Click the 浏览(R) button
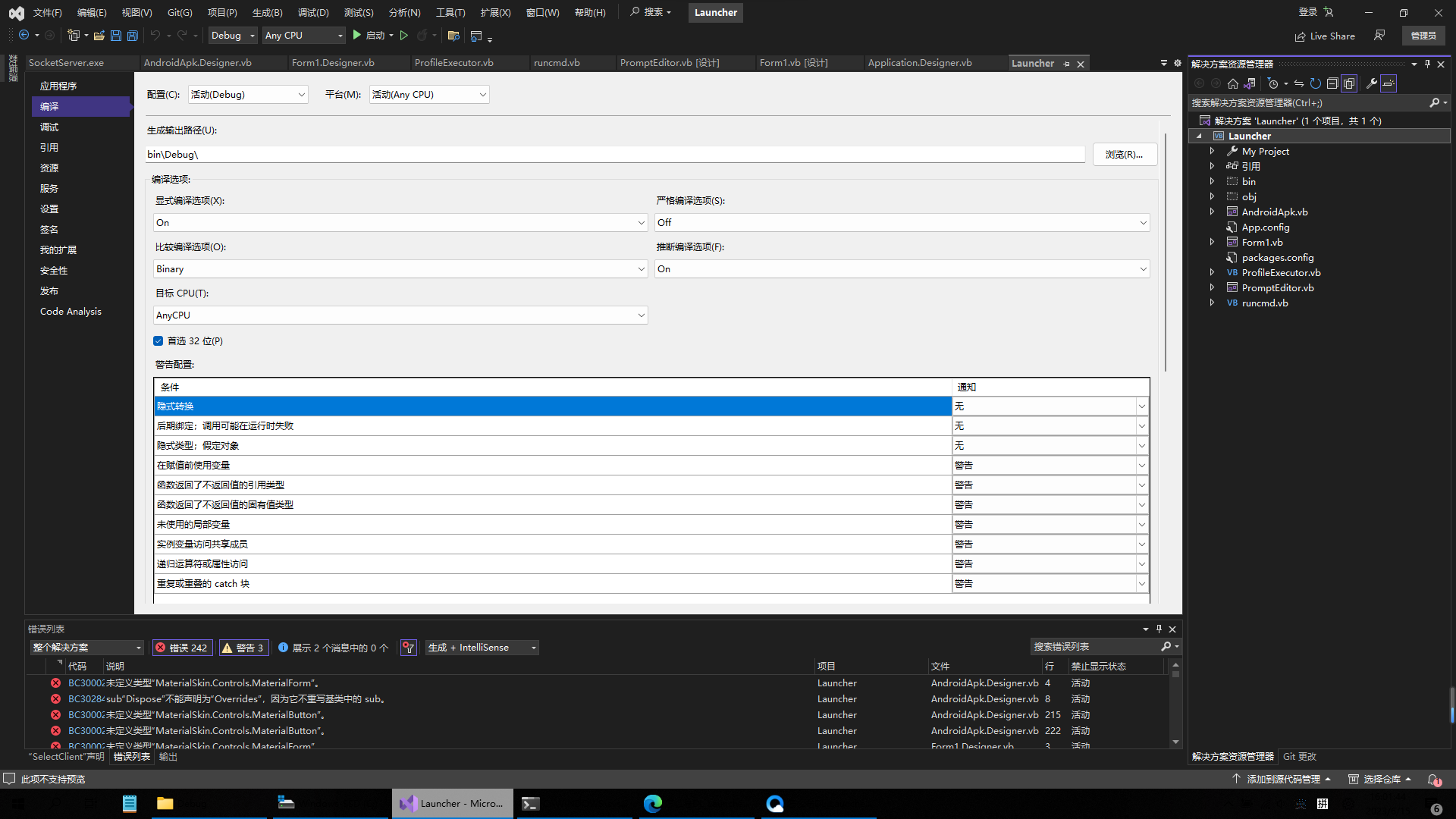The image size is (1456, 819). tap(1125, 154)
